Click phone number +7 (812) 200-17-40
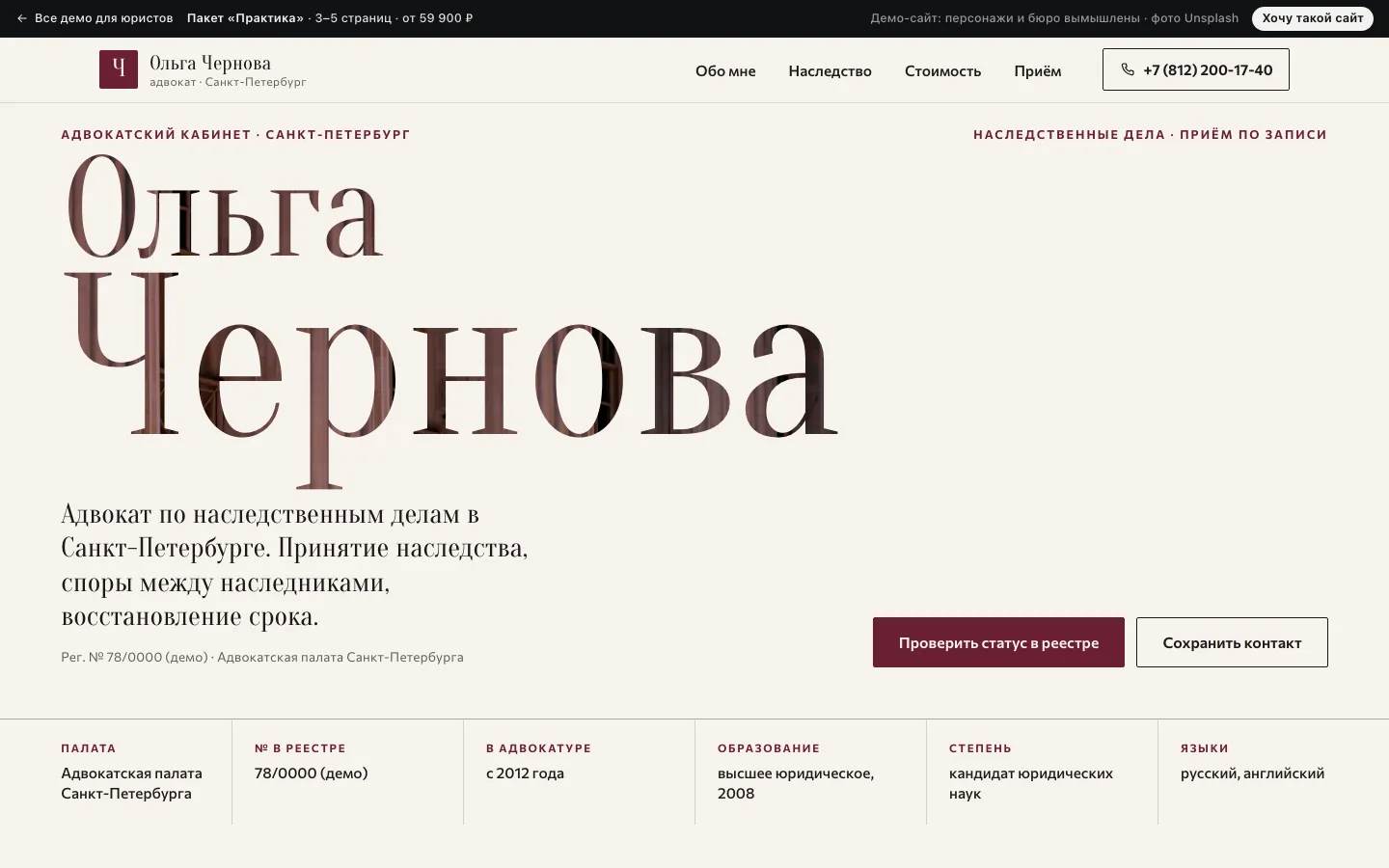The height and width of the screenshot is (868, 1389). coord(1196,69)
